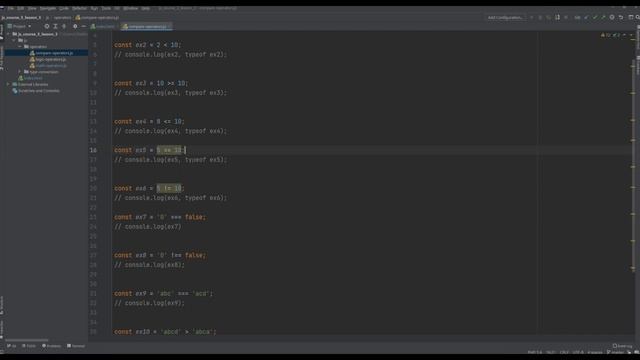Click the Debug icon in the top toolbar
The height and width of the screenshot is (360, 640).
[540, 18]
